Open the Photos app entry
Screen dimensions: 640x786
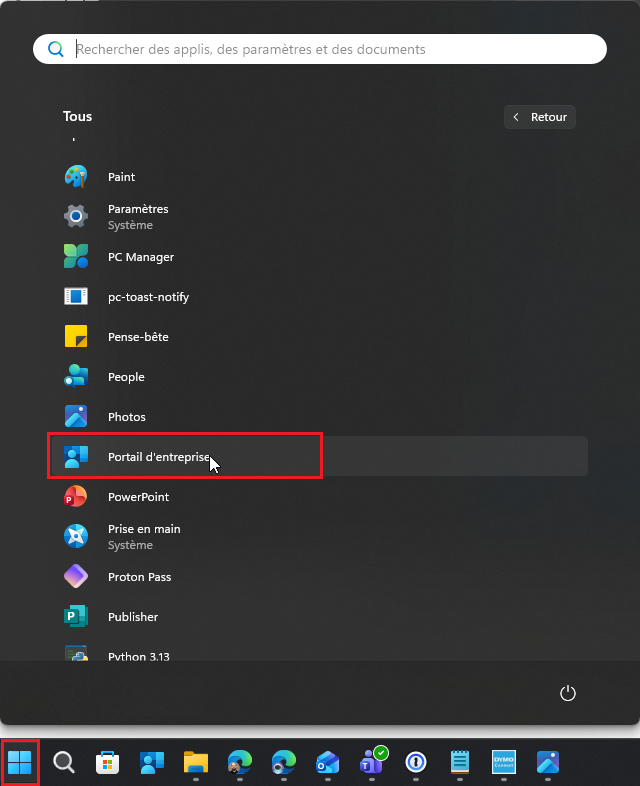(126, 417)
